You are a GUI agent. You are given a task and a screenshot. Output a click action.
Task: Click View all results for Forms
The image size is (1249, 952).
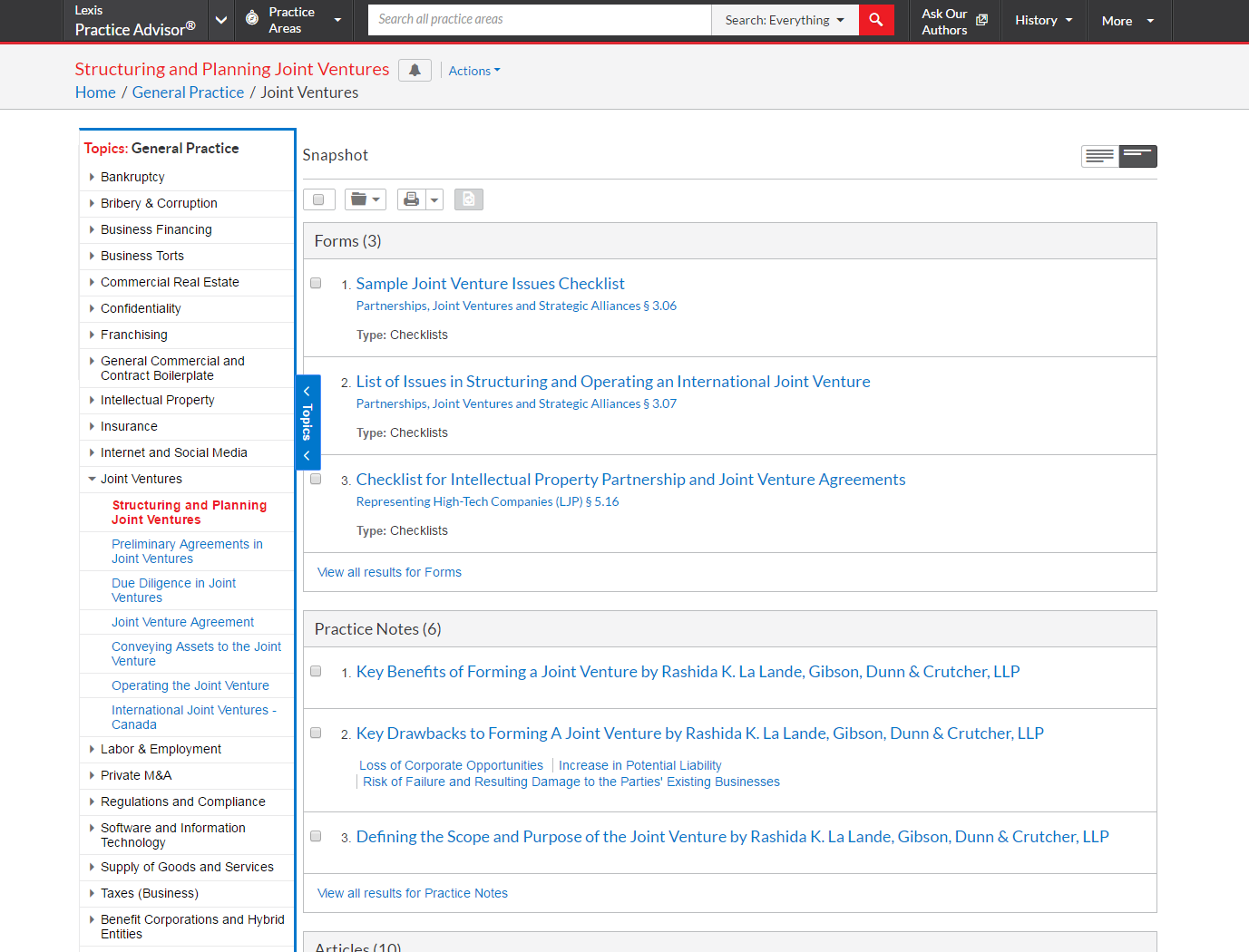click(389, 572)
